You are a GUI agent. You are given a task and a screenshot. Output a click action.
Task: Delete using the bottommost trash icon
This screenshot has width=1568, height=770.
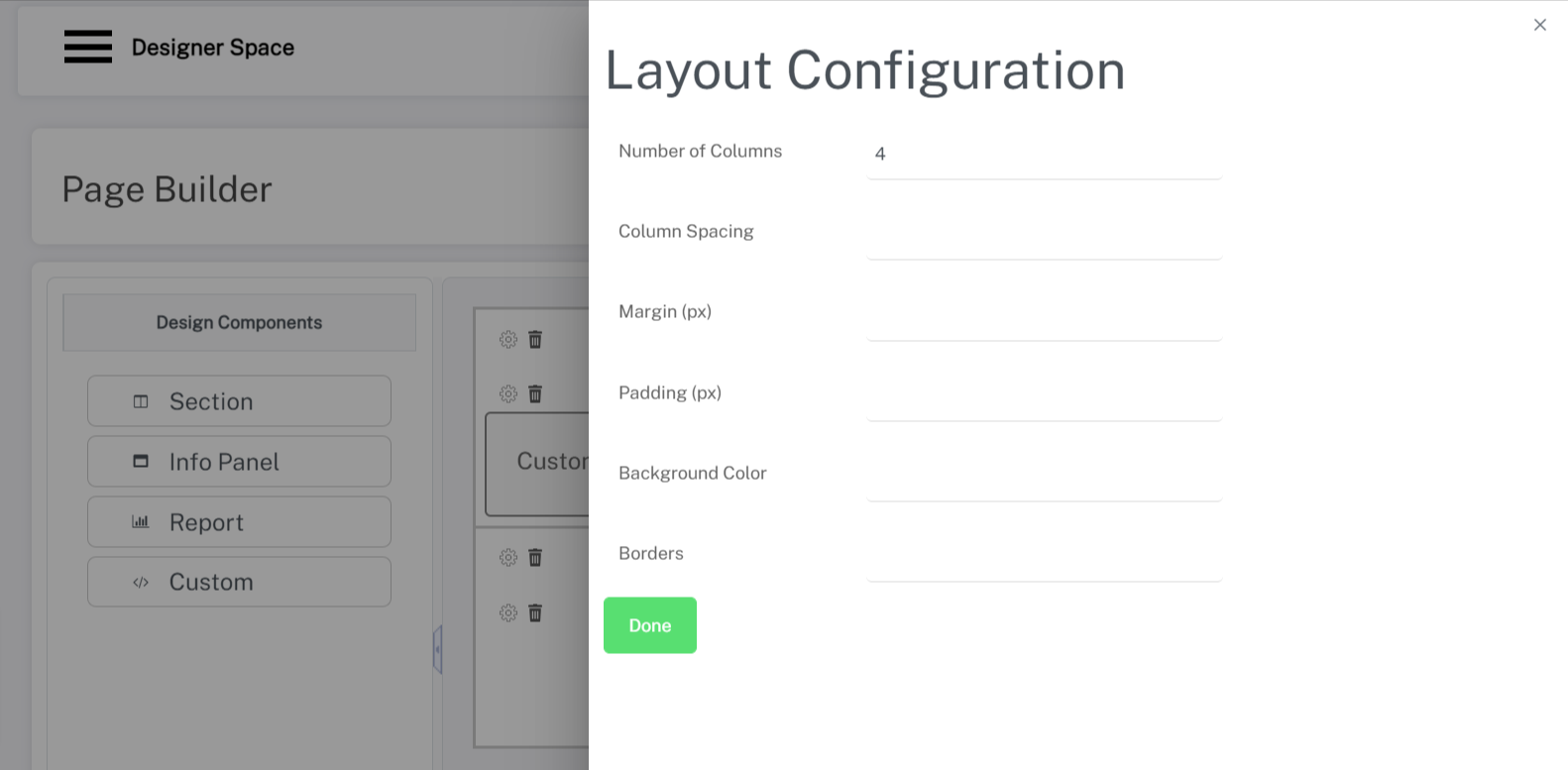click(535, 613)
